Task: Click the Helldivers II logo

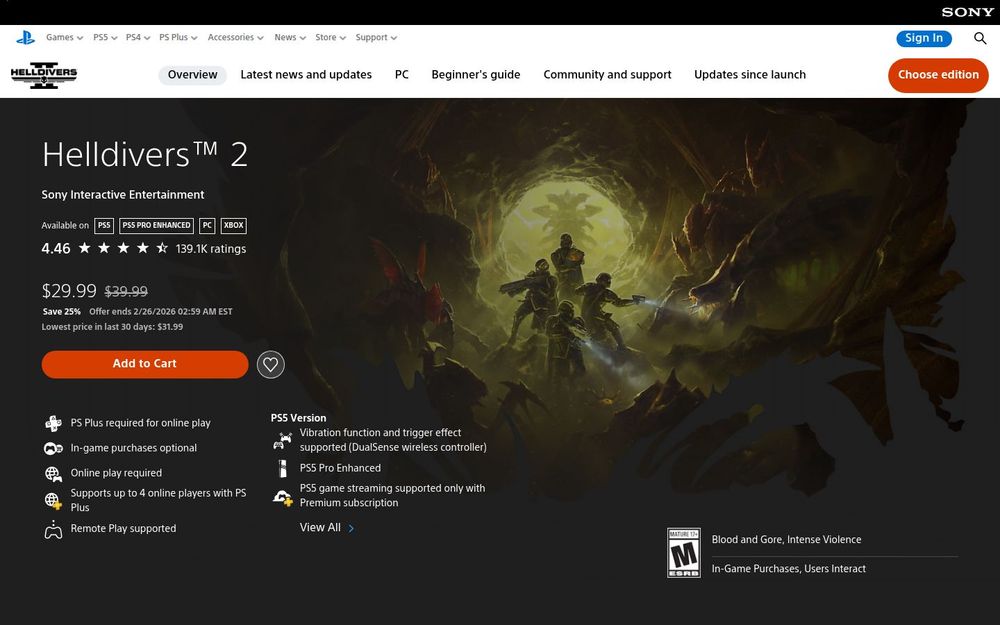Action: [44, 75]
